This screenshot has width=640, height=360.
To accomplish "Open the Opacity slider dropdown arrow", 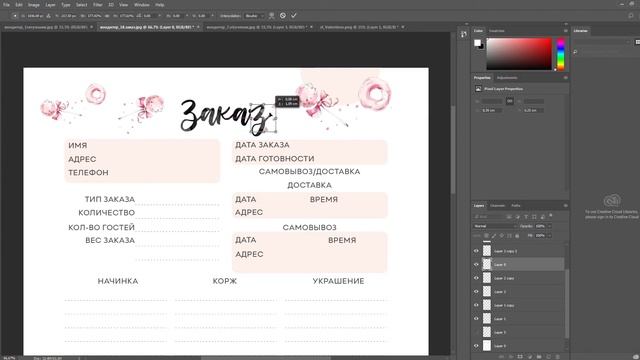I will coord(549,226).
